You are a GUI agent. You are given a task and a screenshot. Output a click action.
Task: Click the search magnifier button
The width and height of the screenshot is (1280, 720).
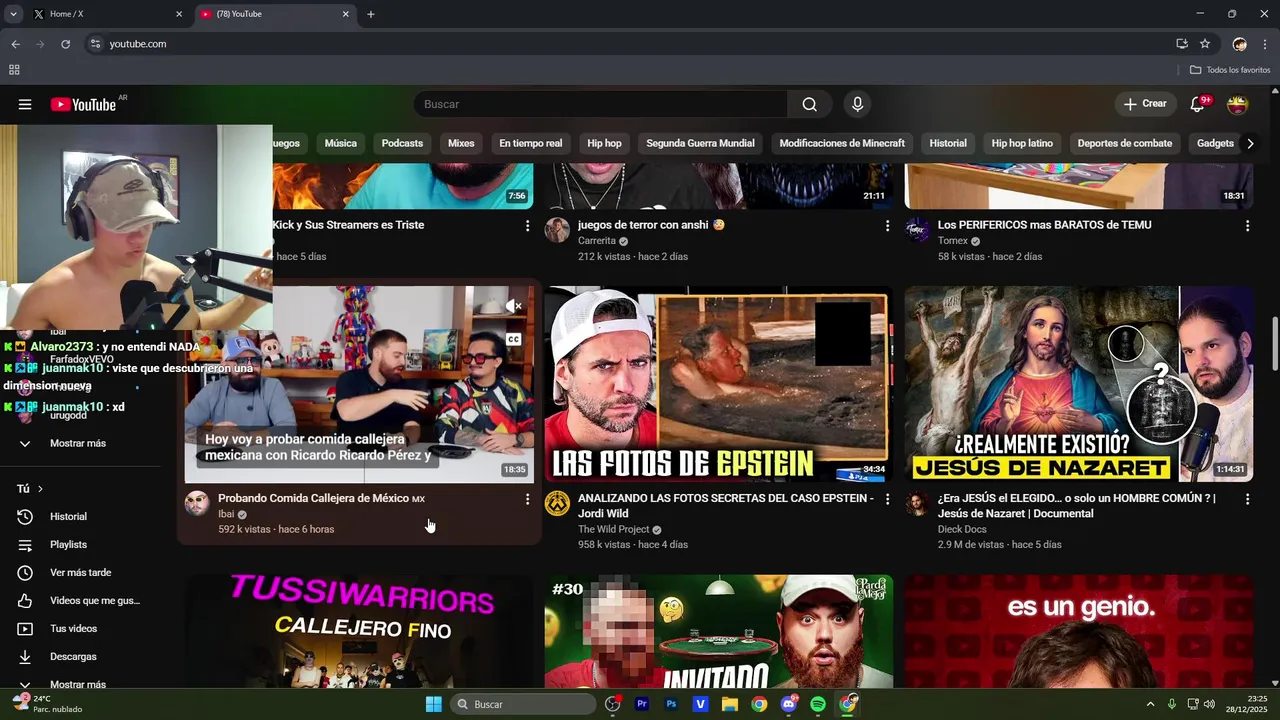[x=809, y=104]
